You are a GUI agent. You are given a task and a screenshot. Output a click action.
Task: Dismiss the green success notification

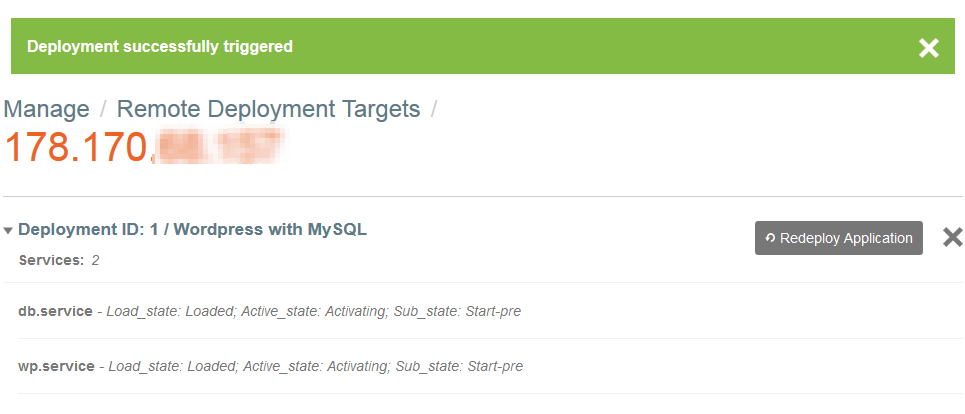(x=929, y=47)
